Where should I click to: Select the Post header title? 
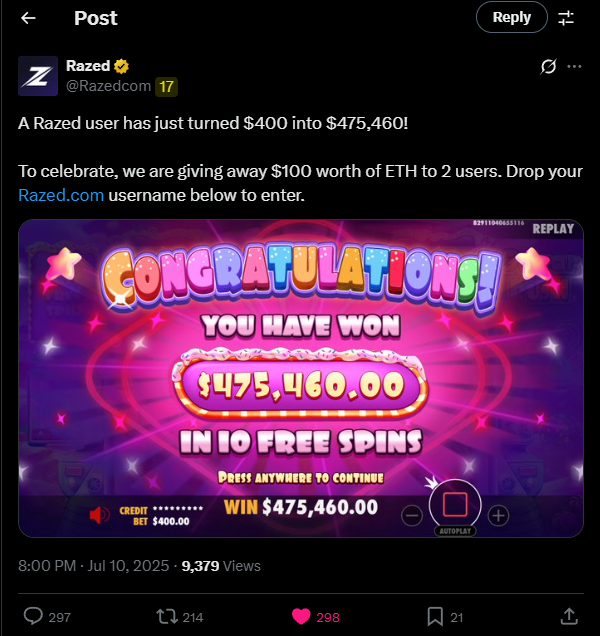96,18
